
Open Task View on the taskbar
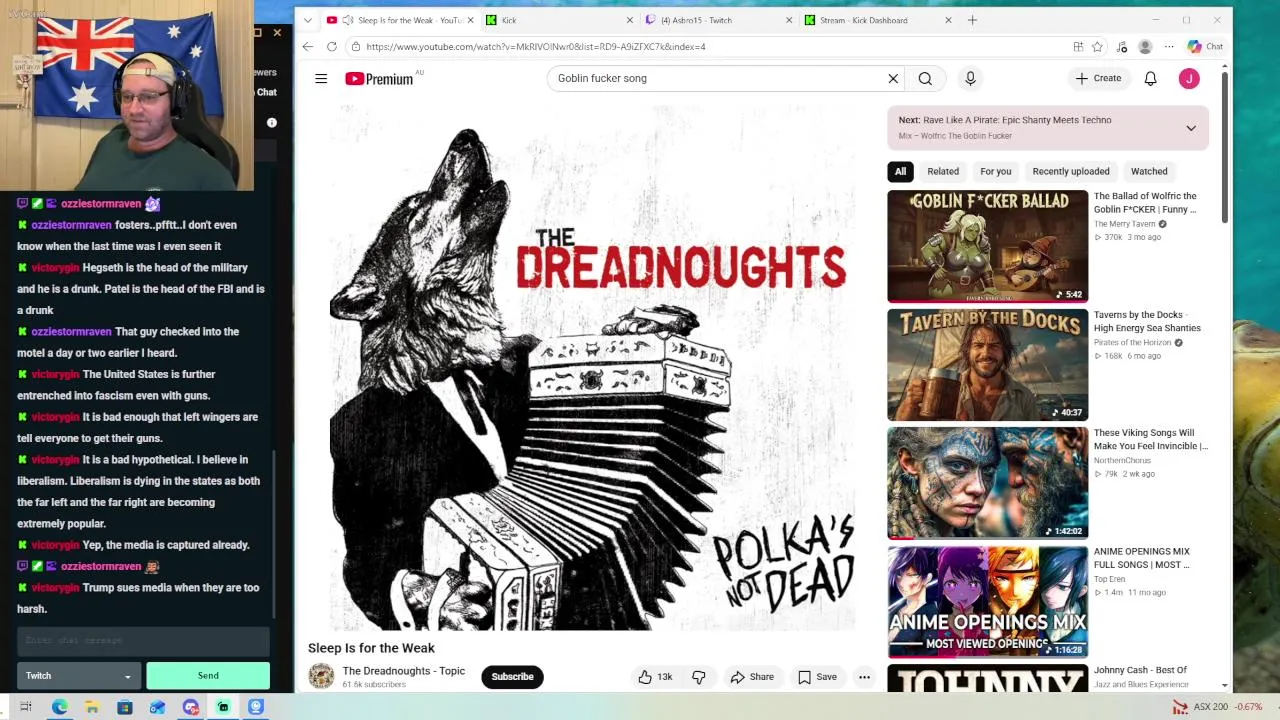coord(26,707)
